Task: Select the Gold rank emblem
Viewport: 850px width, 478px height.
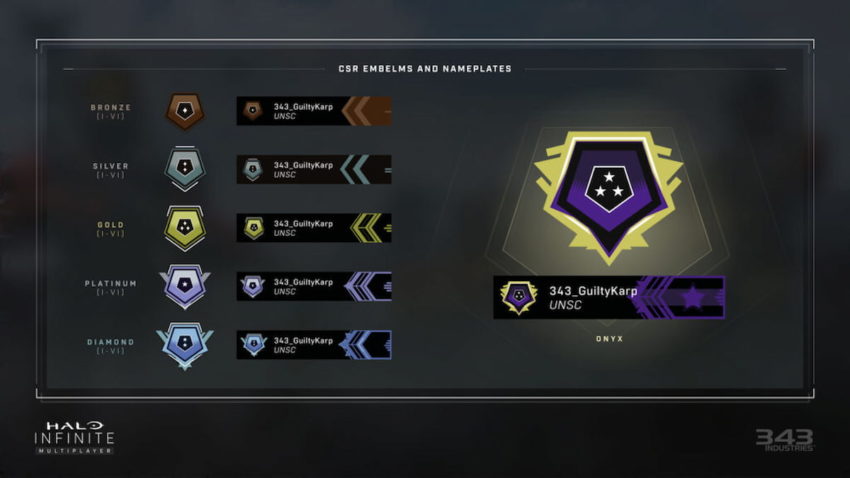Action: [185, 228]
